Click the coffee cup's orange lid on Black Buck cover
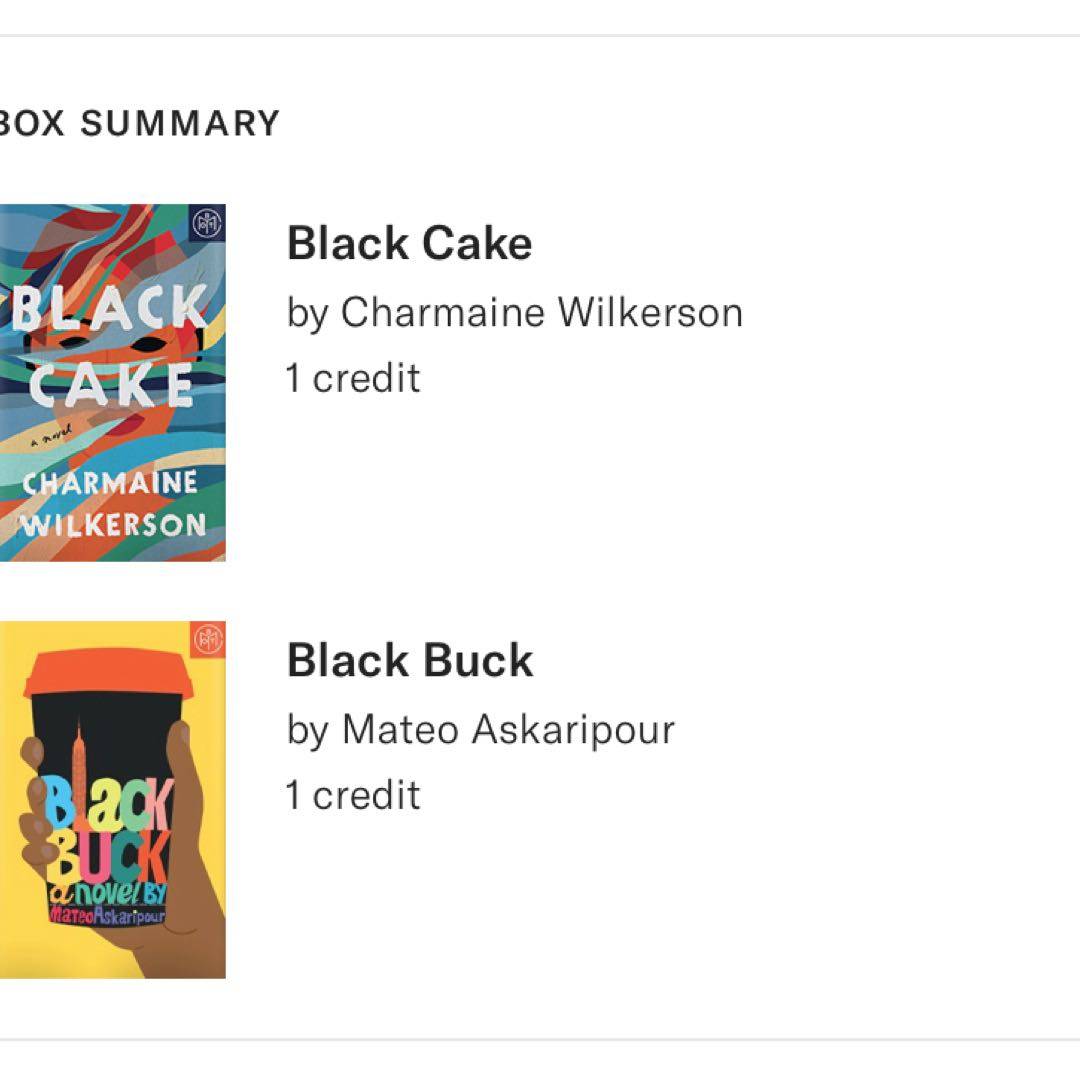This screenshot has height=1080, width=1080. pos(105,676)
